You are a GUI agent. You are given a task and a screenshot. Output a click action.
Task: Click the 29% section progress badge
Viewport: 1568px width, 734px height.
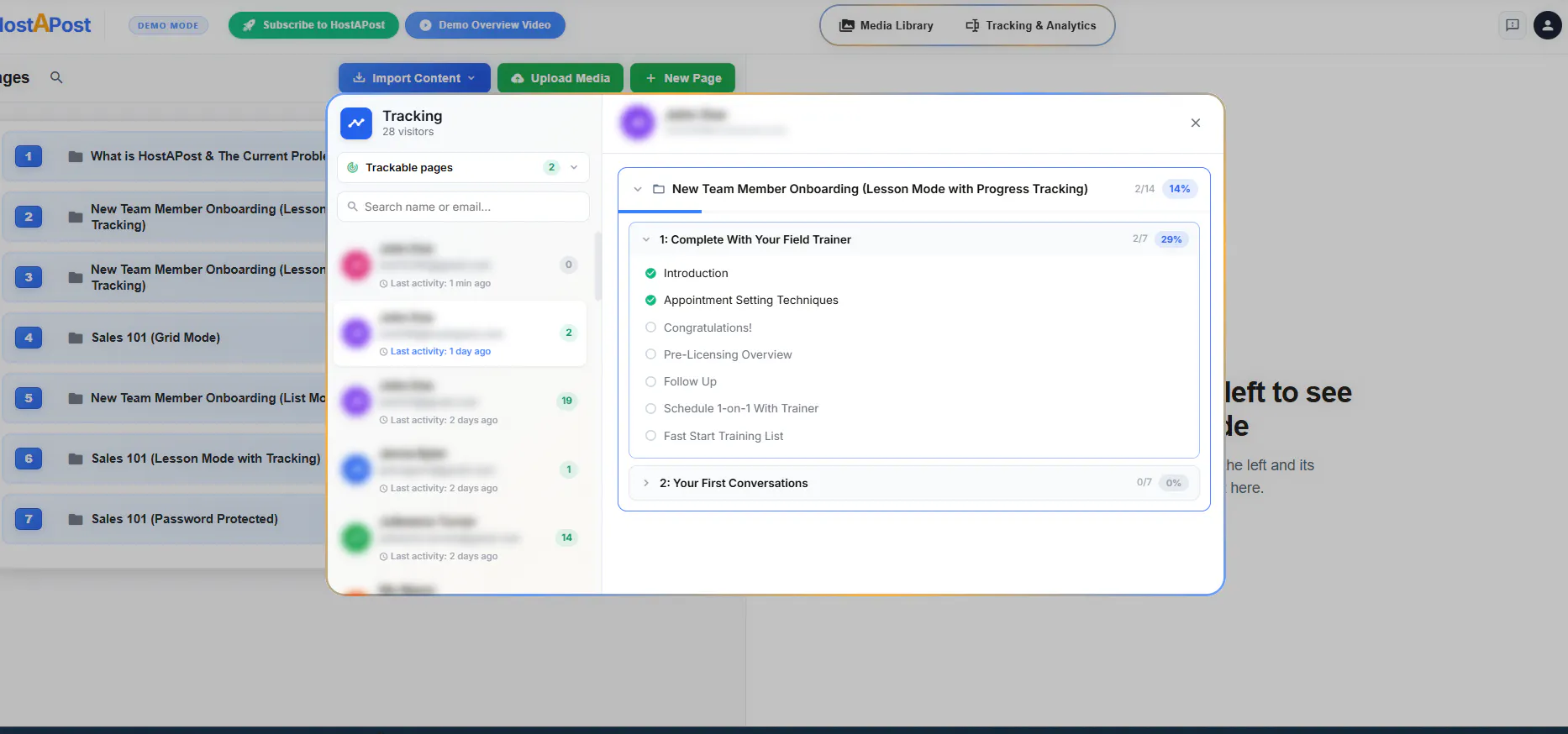(x=1171, y=239)
